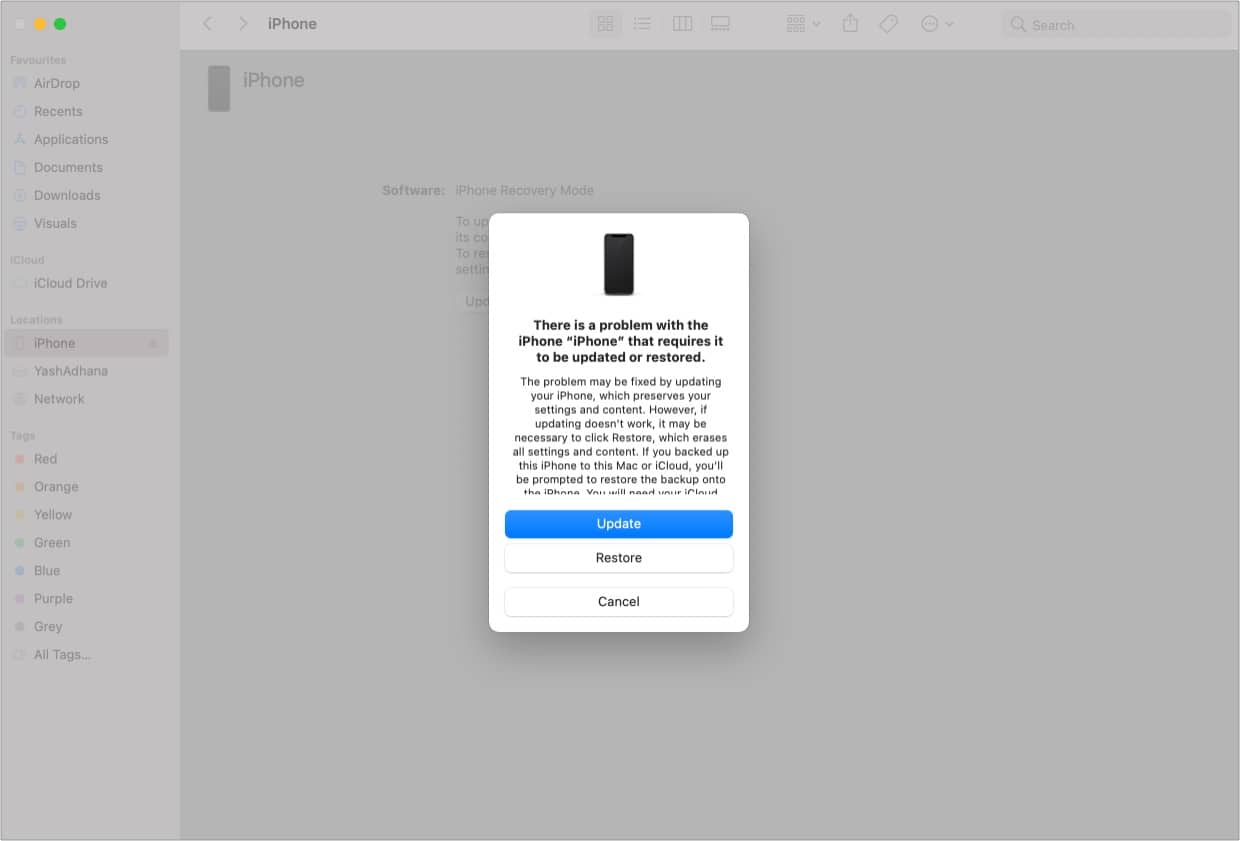Switch to icon grid view
This screenshot has width=1240, height=841.
coord(605,24)
